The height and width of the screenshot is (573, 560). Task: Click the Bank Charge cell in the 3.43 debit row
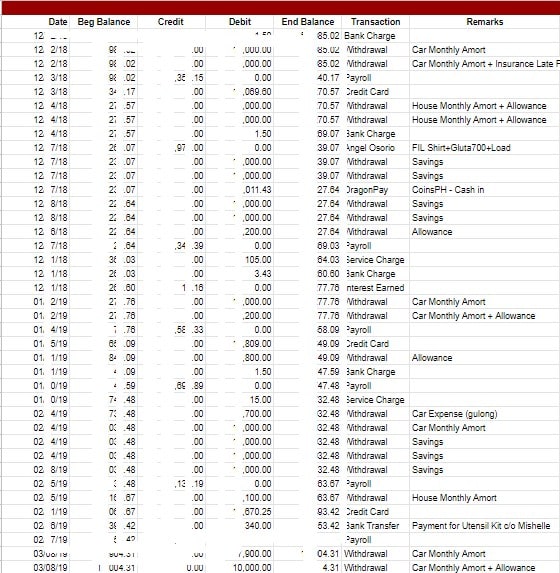point(375,274)
